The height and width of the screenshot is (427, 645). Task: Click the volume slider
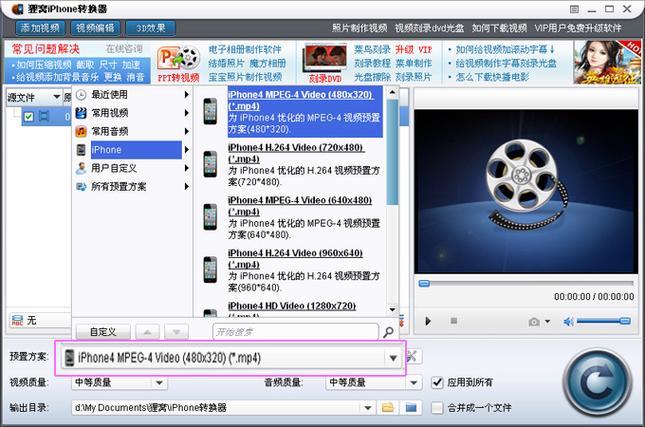coord(603,321)
